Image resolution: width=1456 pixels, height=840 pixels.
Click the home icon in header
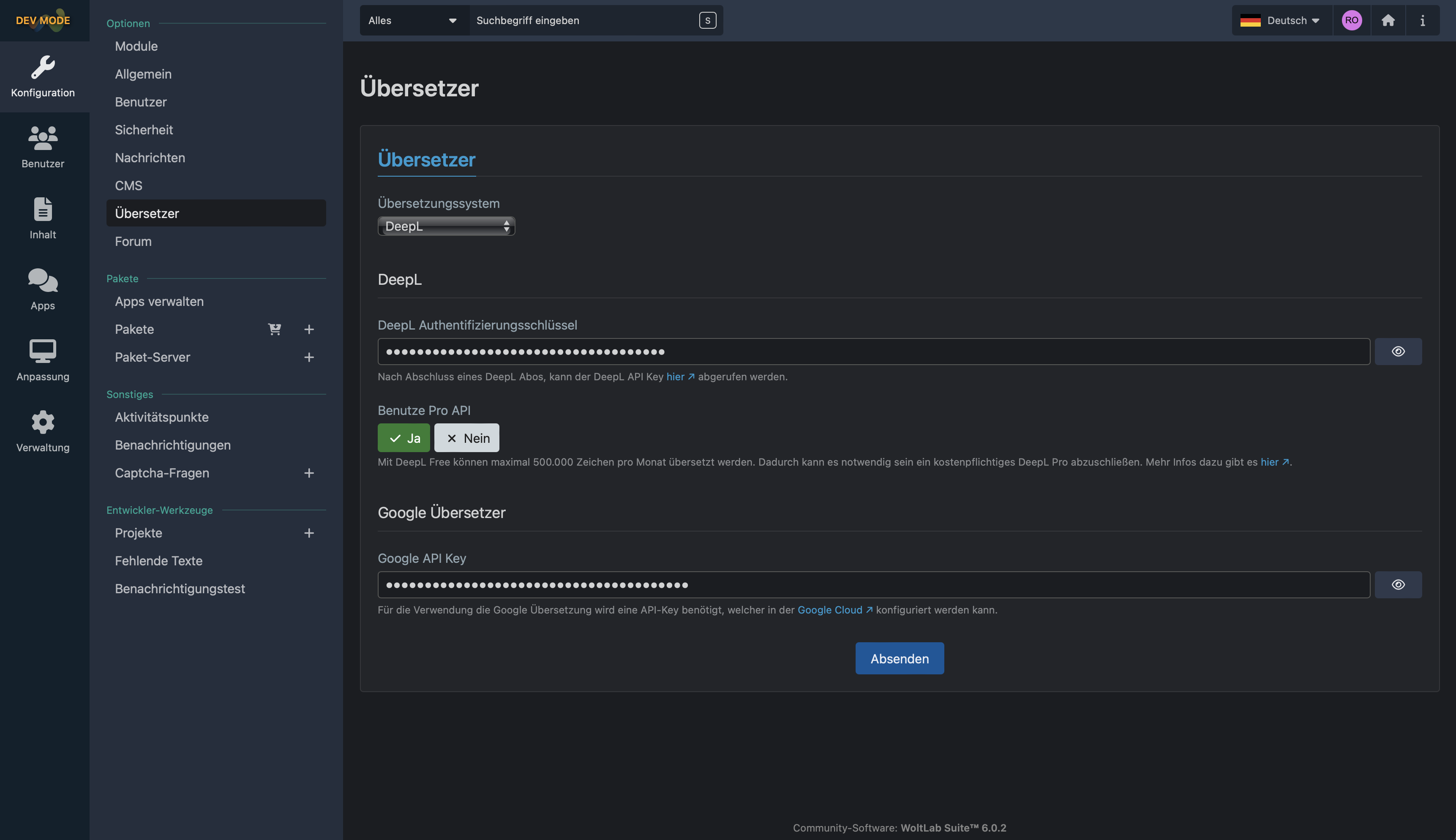1388,20
